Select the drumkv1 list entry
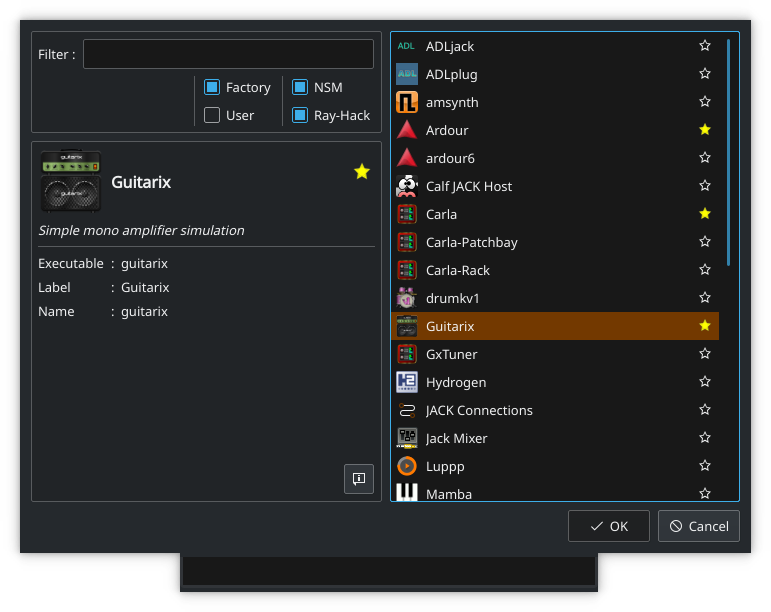Image resolution: width=771 pixels, height=612 pixels. [555, 298]
